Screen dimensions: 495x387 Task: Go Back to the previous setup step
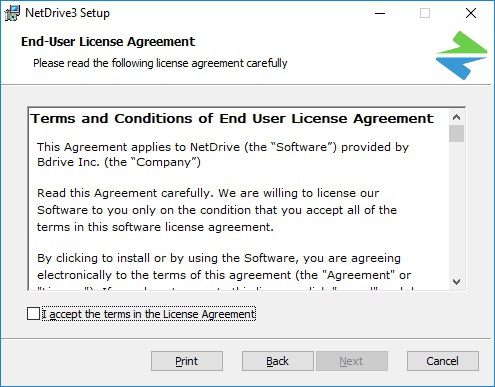278,361
